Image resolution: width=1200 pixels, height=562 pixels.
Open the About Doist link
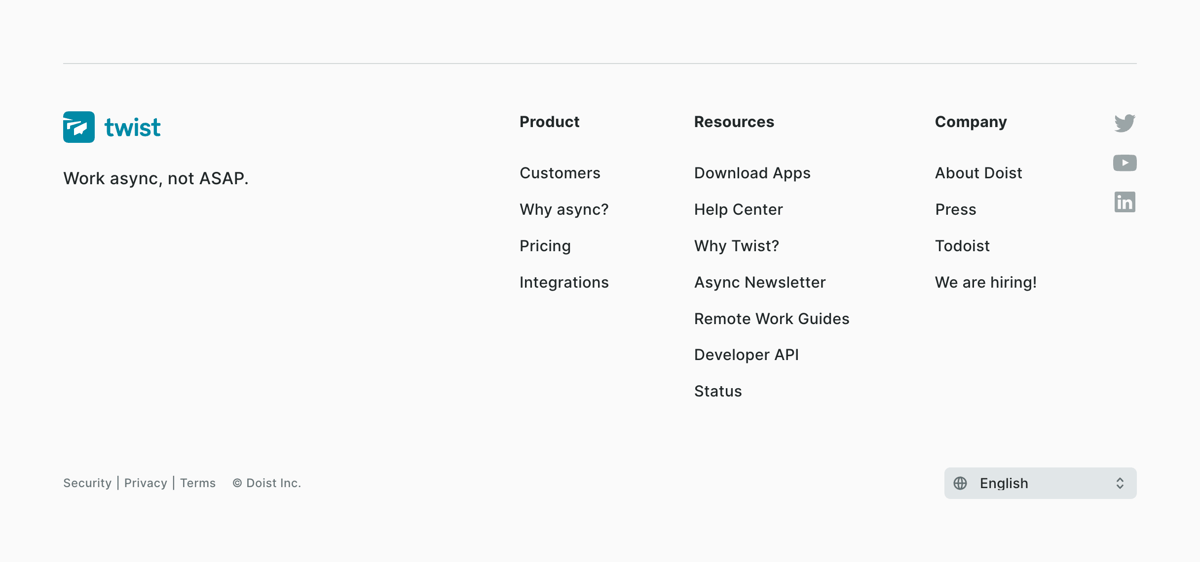pos(978,173)
